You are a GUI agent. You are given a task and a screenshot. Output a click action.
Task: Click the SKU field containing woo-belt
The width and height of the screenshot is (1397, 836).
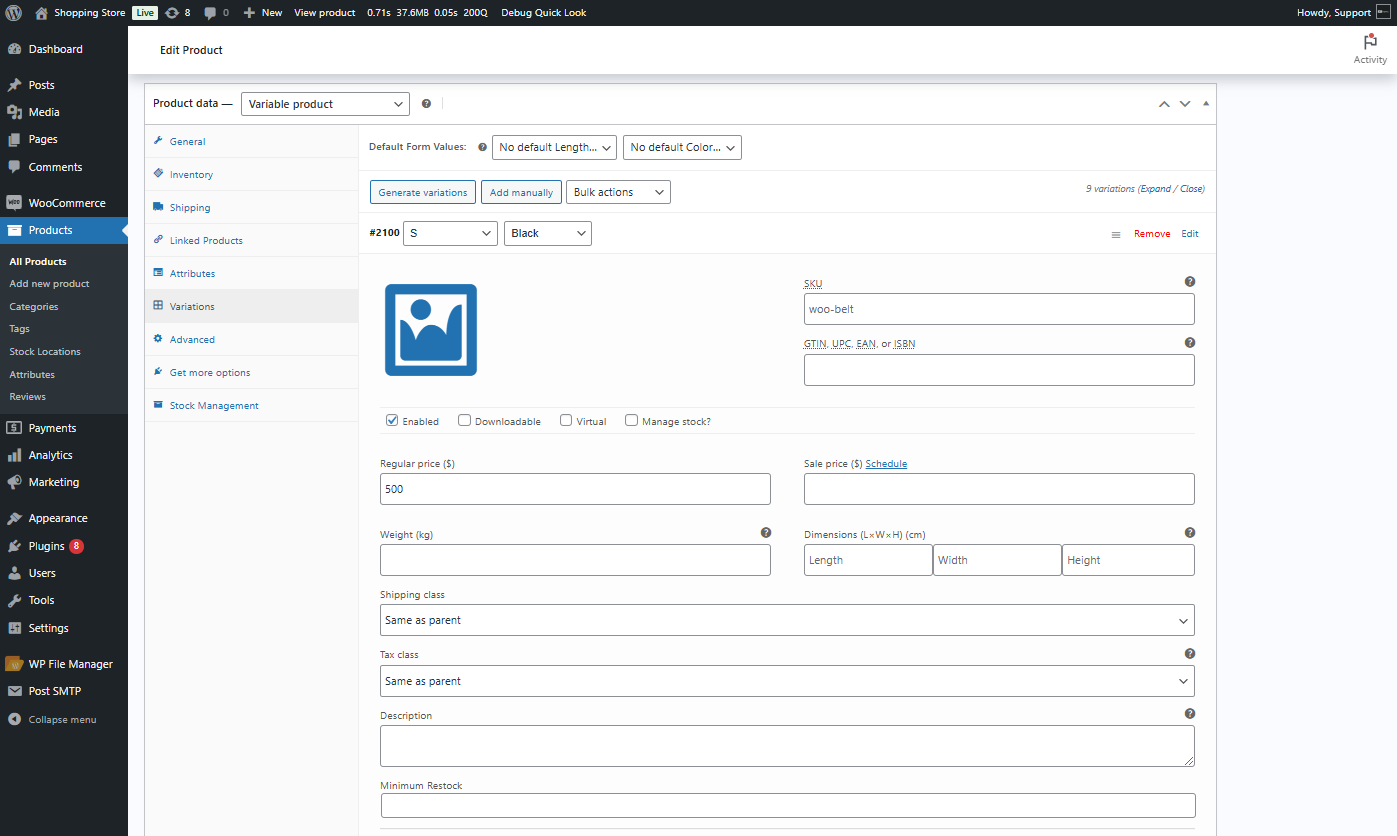999,309
